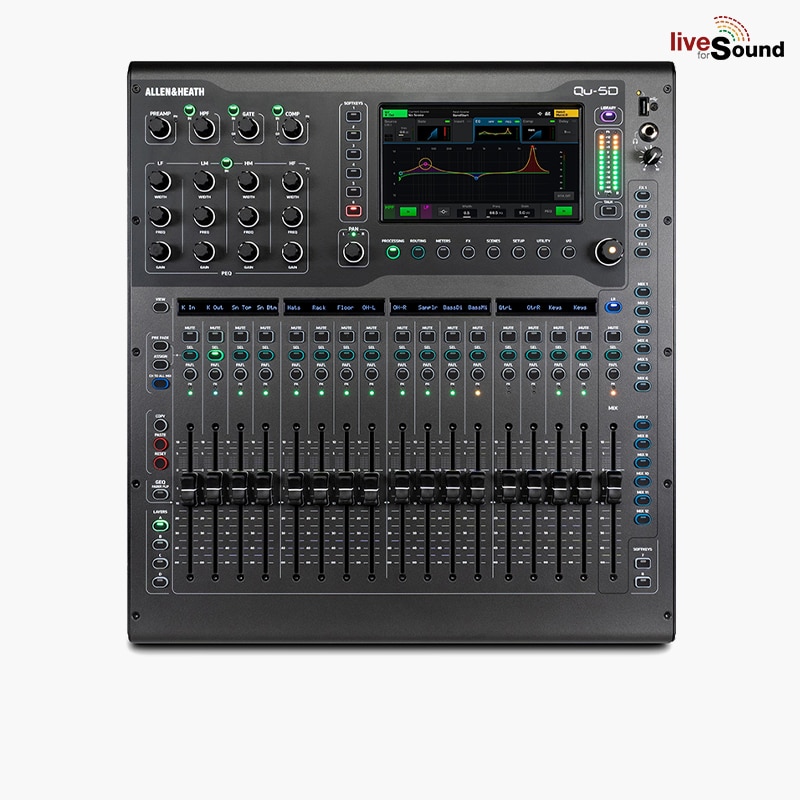Image resolution: width=800 pixels, height=800 pixels.
Task: Click the K In channel fader
Action: pos(189,489)
